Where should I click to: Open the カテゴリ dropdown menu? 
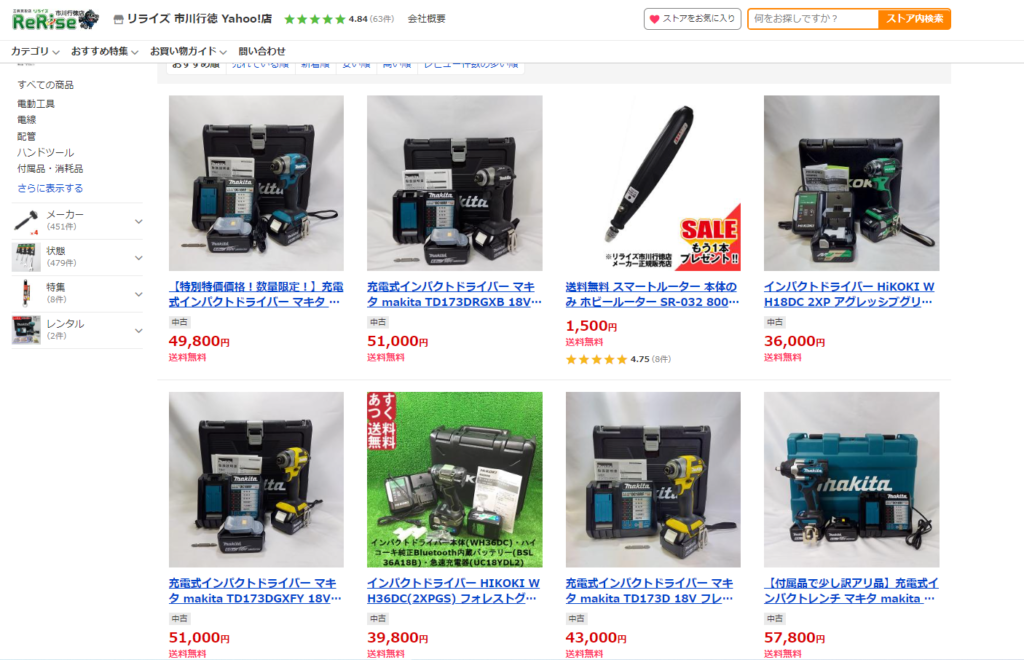click(x=35, y=51)
